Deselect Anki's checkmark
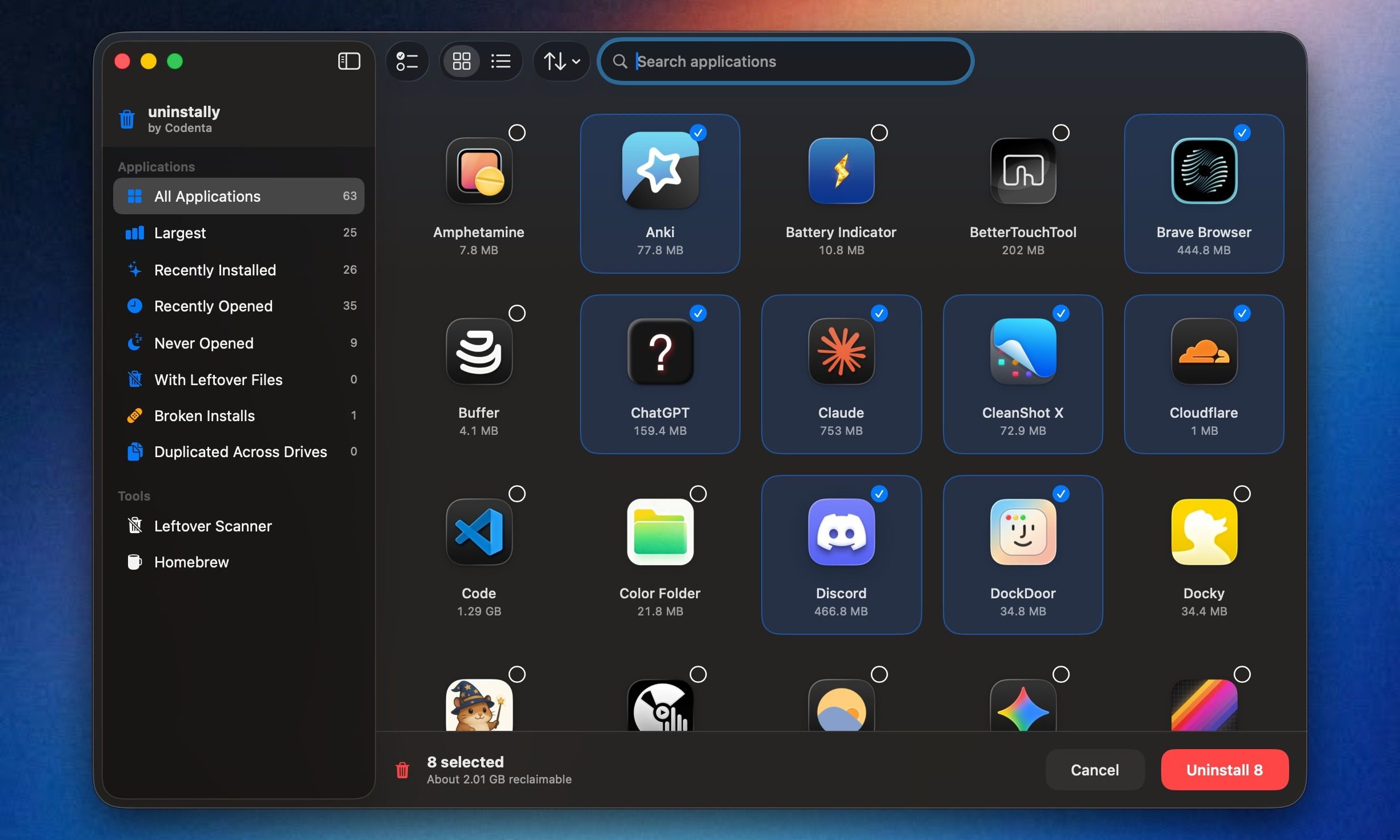Image resolution: width=1400 pixels, height=840 pixels. (698, 133)
